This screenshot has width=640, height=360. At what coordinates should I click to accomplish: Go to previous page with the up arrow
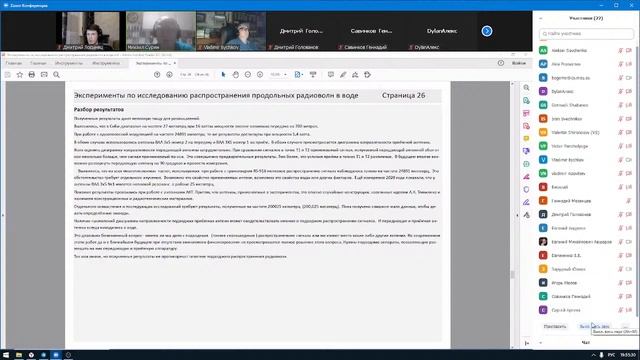point(157,75)
